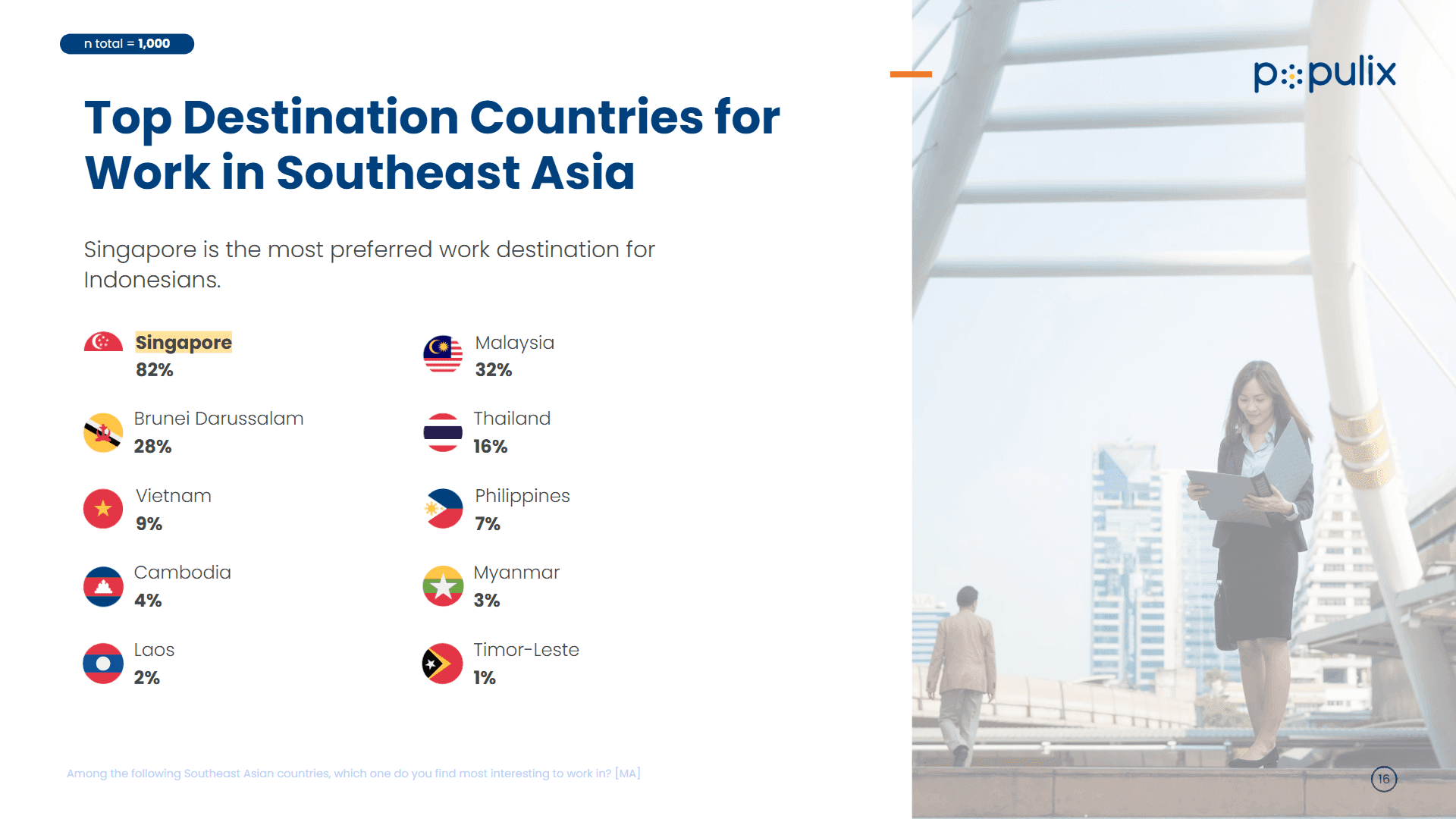Click the Malaysia flag icon

pos(443,354)
